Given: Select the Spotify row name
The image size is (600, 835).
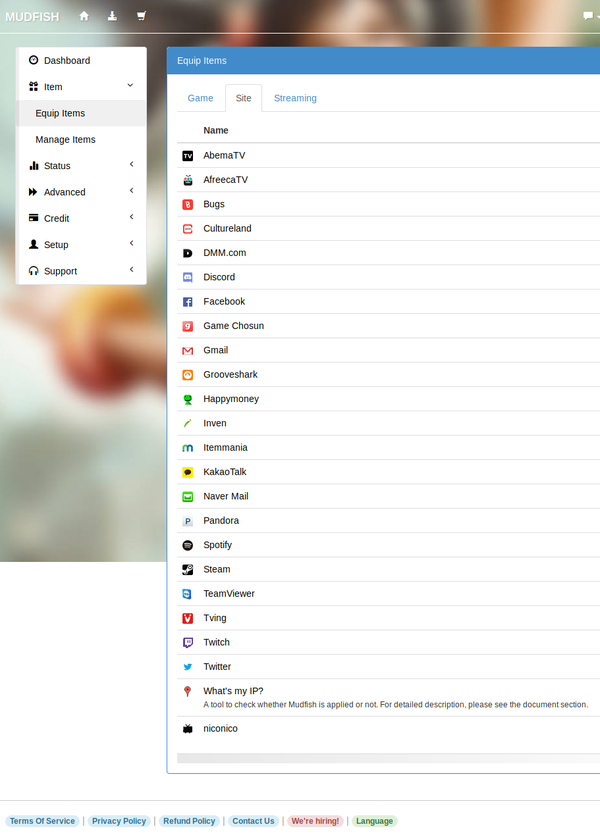Looking at the screenshot, I should 217,545.
